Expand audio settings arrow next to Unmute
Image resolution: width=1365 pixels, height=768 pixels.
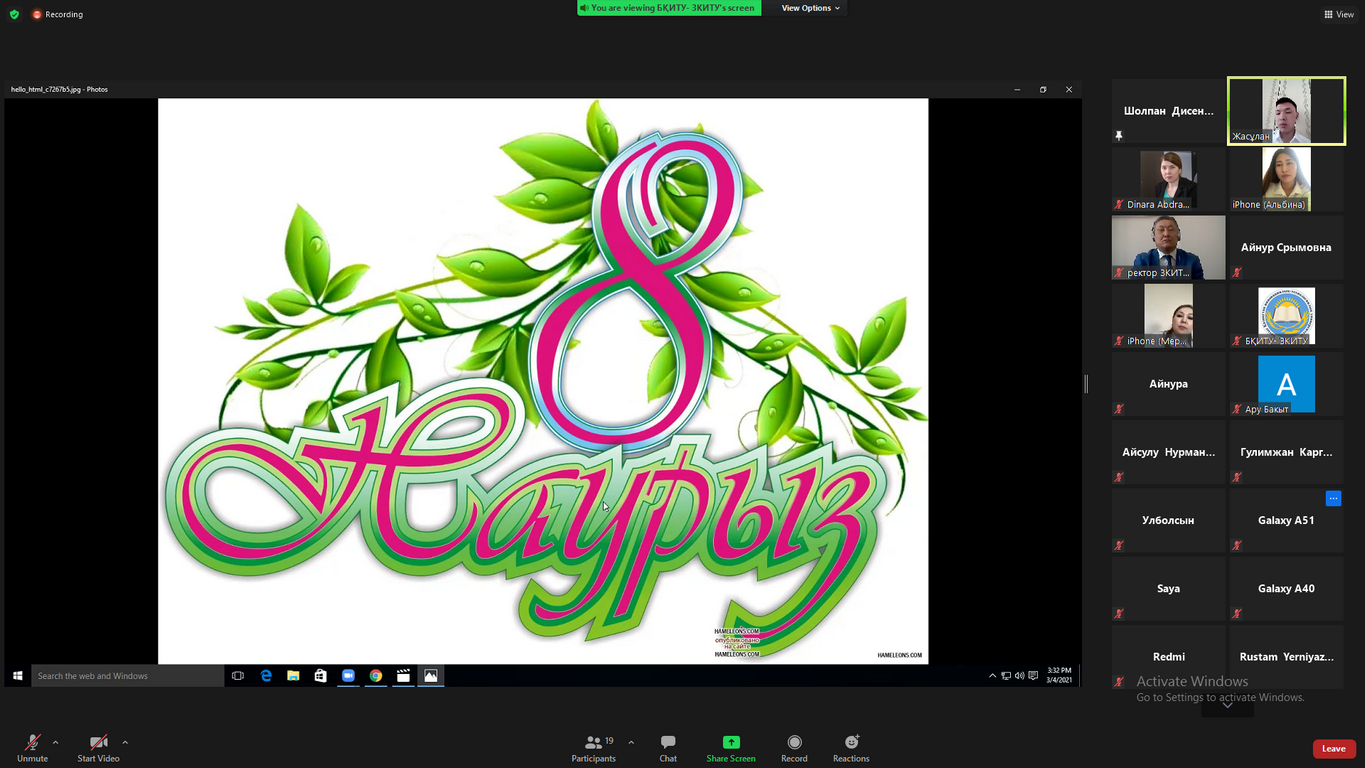click(x=55, y=742)
